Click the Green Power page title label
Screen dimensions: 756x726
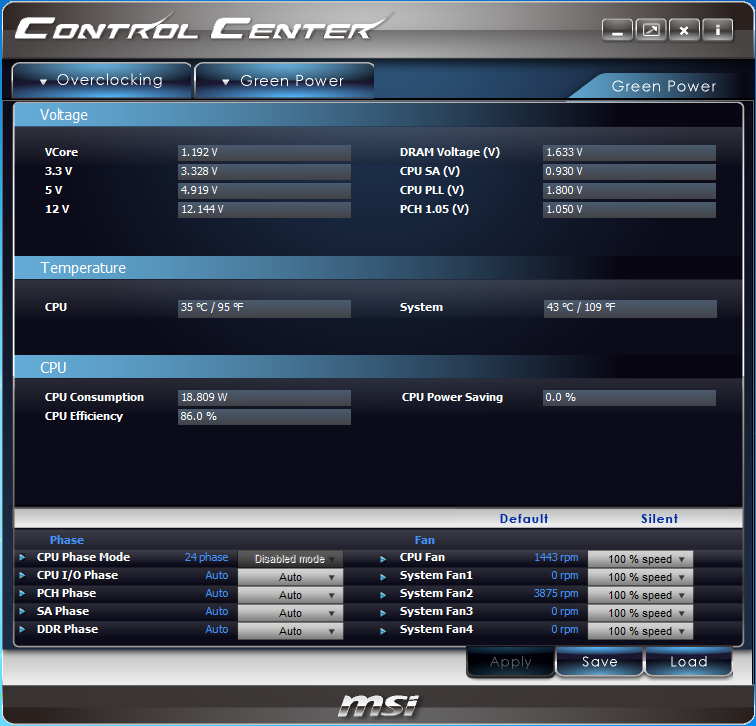[x=664, y=86]
